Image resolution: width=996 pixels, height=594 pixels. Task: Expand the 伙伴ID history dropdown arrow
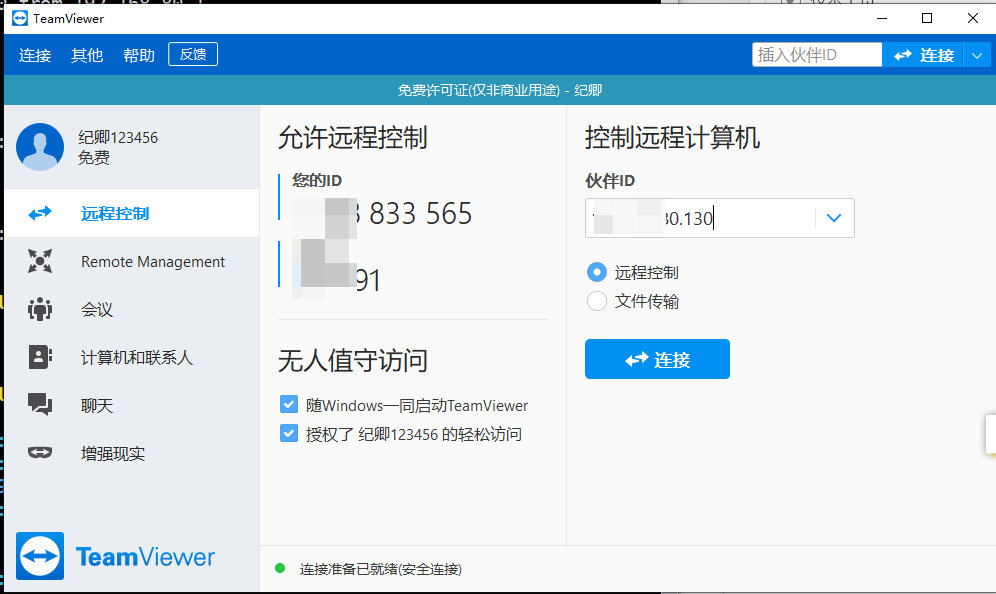click(x=834, y=218)
